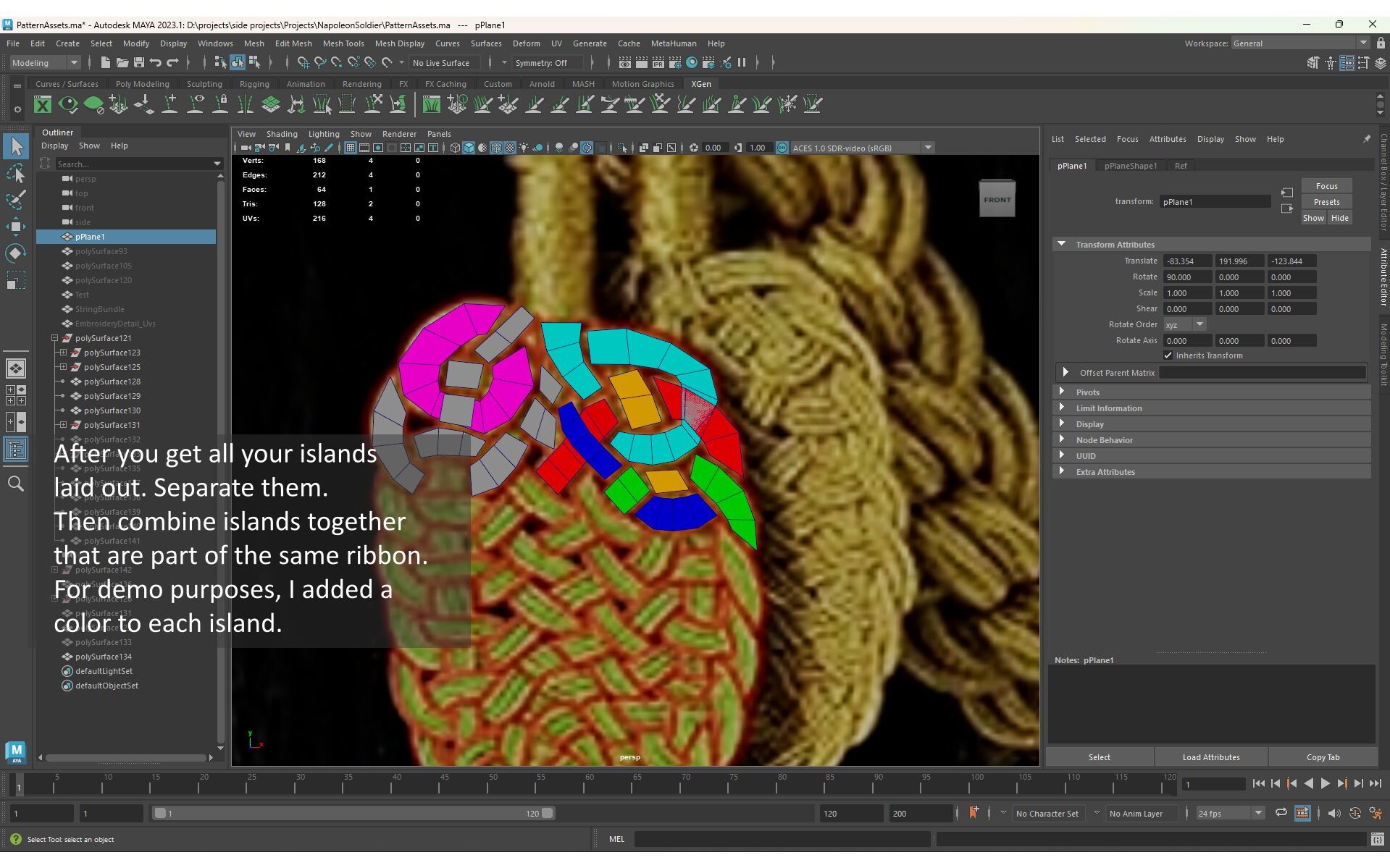Screen dimensions: 1390x868
Task: Toggle the playback loop mode button
Action: [1281, 813]
